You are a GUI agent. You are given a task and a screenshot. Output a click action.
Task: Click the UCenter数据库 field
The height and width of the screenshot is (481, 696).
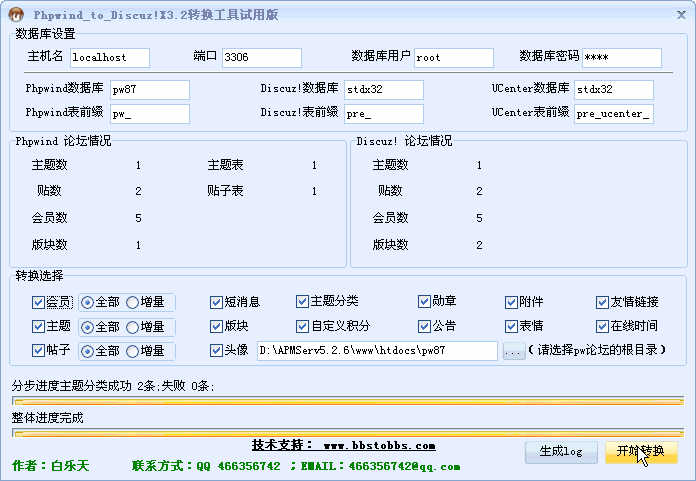(614, 90)
